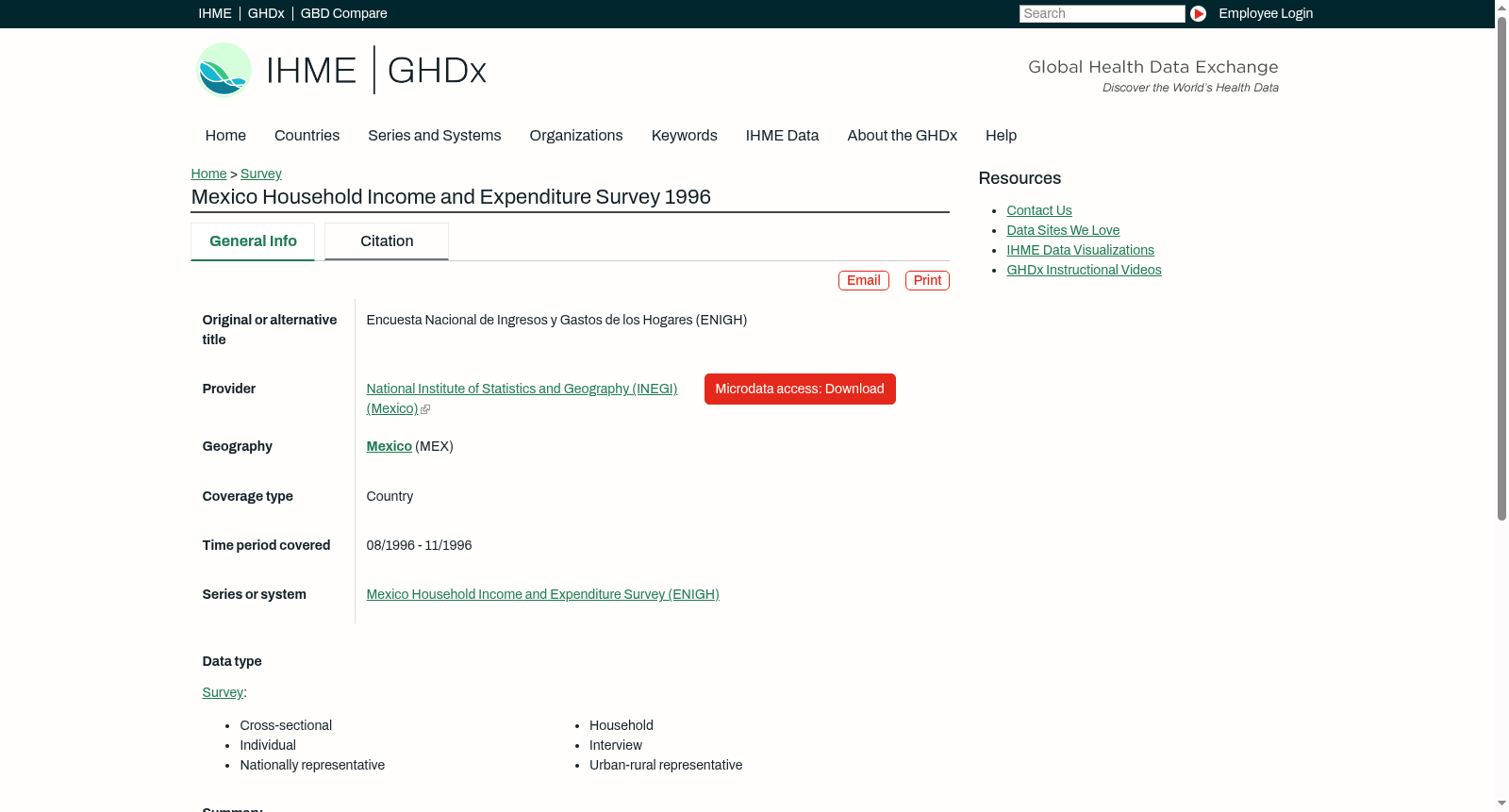Open the Contact Us resource link
This screenshot has height=812, width=1509.
(1039, 210)
